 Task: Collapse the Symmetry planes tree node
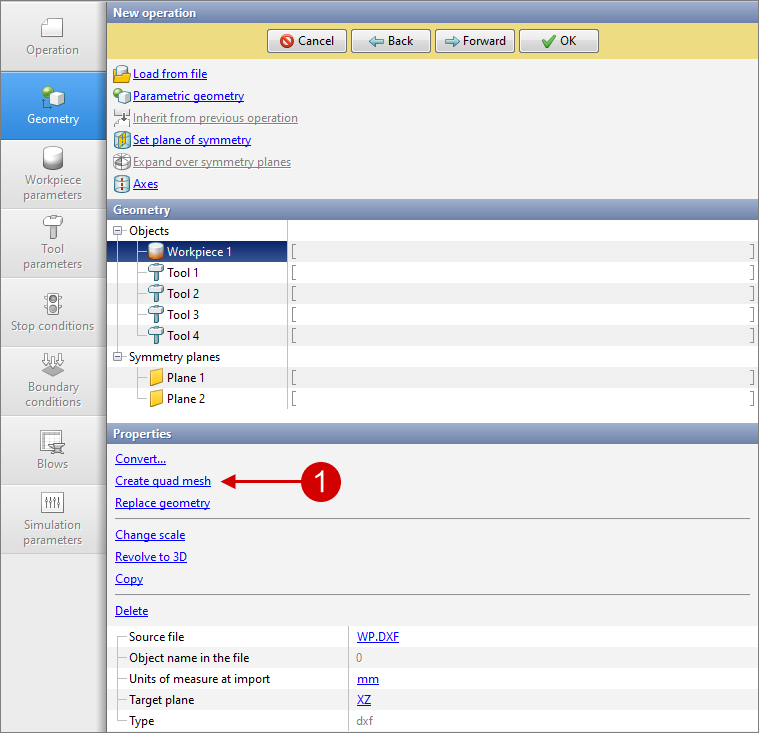[x=119, y=357]
